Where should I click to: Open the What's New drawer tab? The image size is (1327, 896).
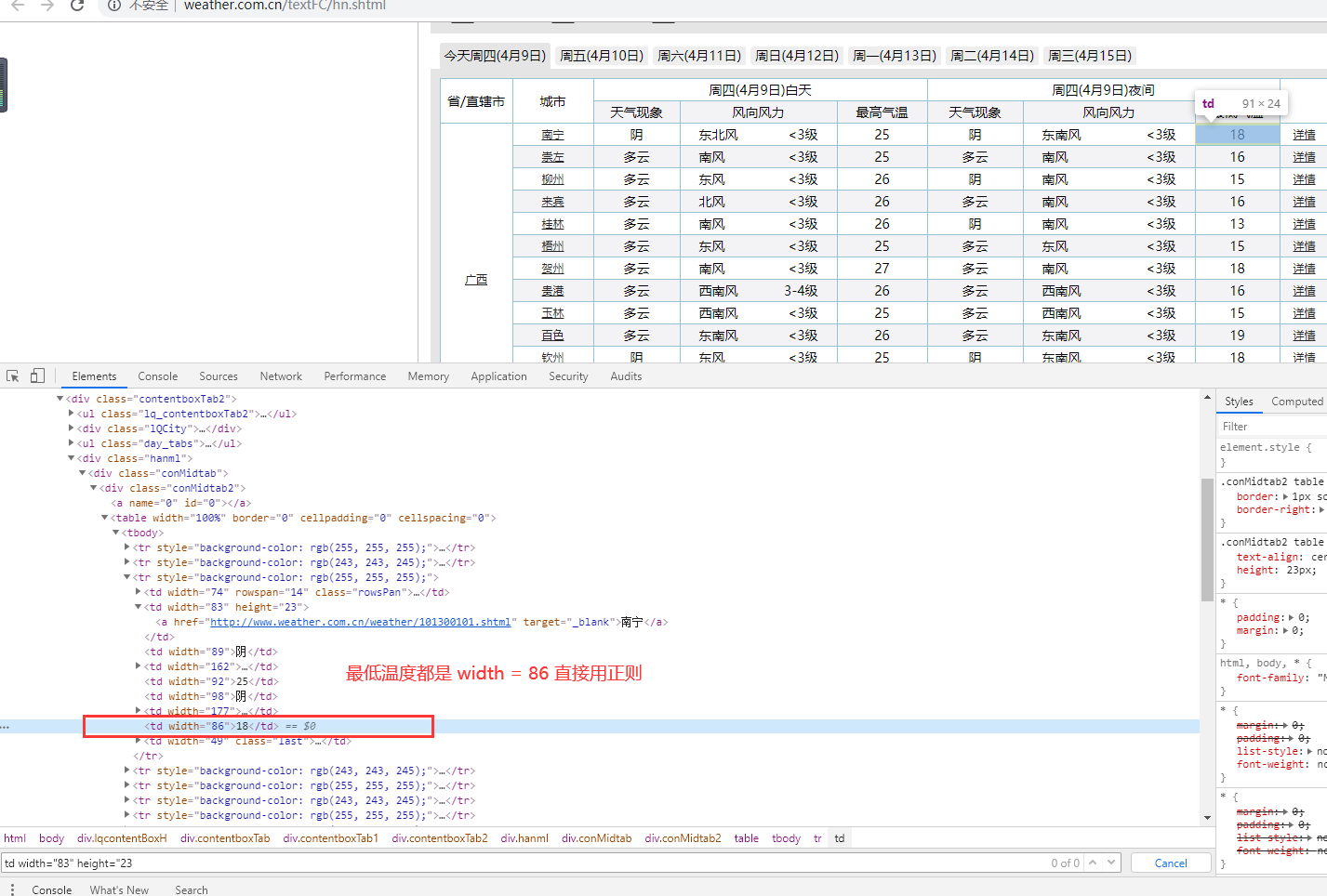119,889
